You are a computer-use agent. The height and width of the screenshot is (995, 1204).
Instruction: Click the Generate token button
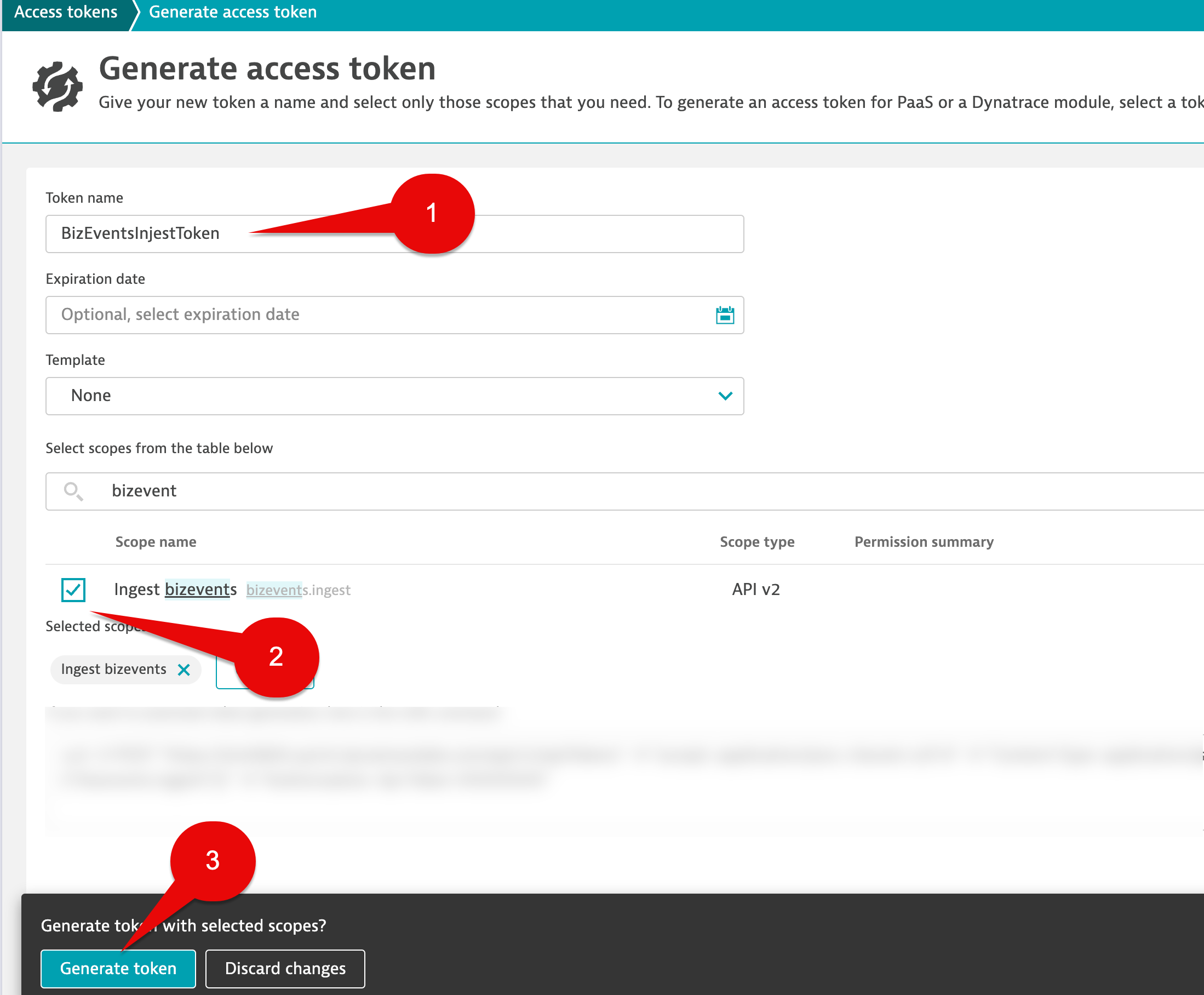pyautogui.click(x=118, y=969)
